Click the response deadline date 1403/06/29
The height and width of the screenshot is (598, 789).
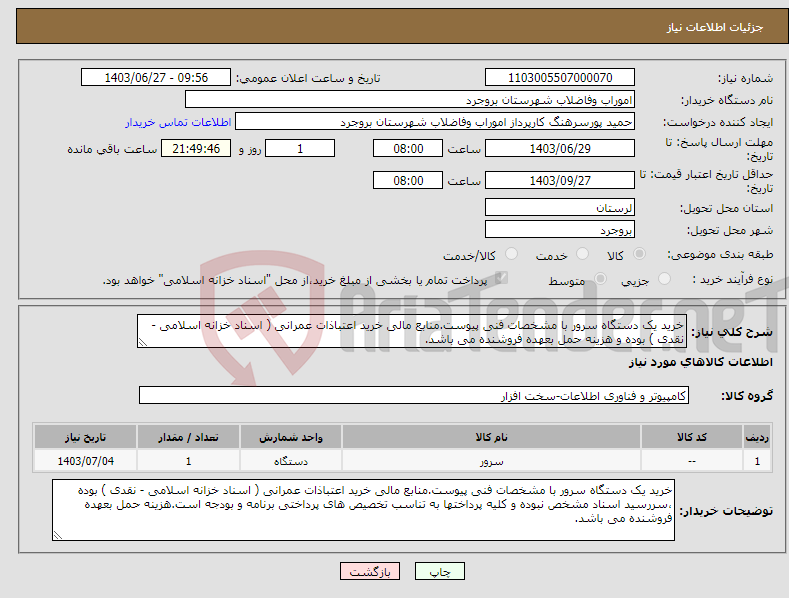point(560,148)
